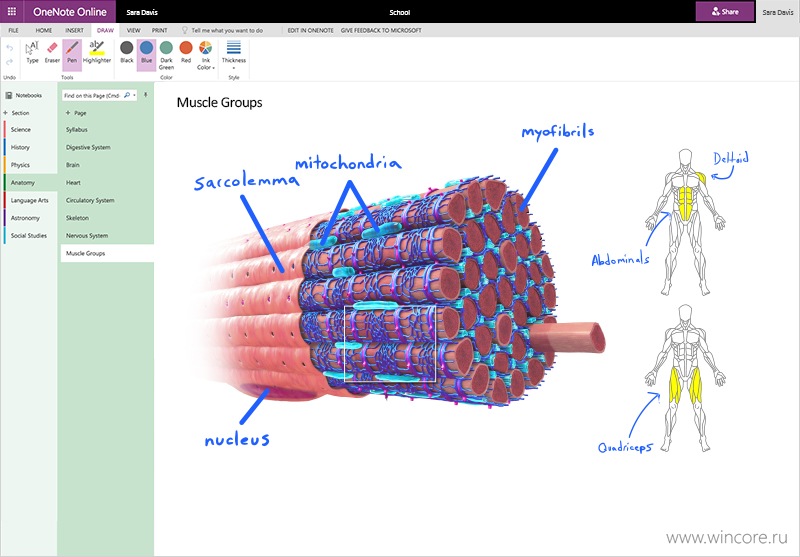Click EDIT IN ONENOTE
This screenshot has height=557, width=800.
pyautogui.click(x=310, y=30)
